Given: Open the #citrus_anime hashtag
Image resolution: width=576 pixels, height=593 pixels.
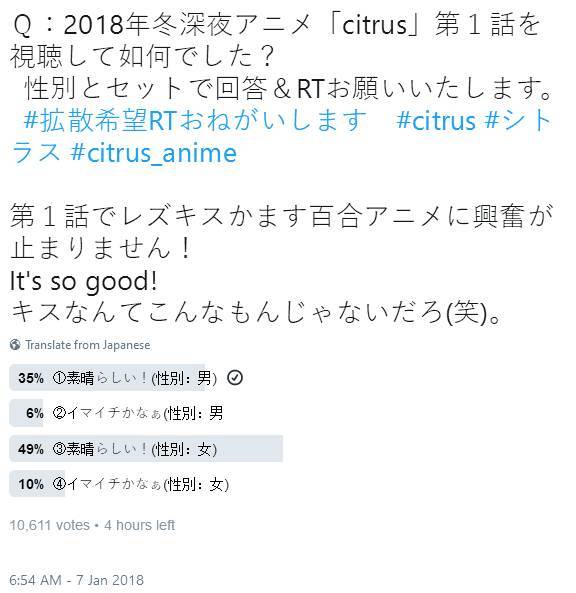Looking at the screenshot, I should [153, 152].
